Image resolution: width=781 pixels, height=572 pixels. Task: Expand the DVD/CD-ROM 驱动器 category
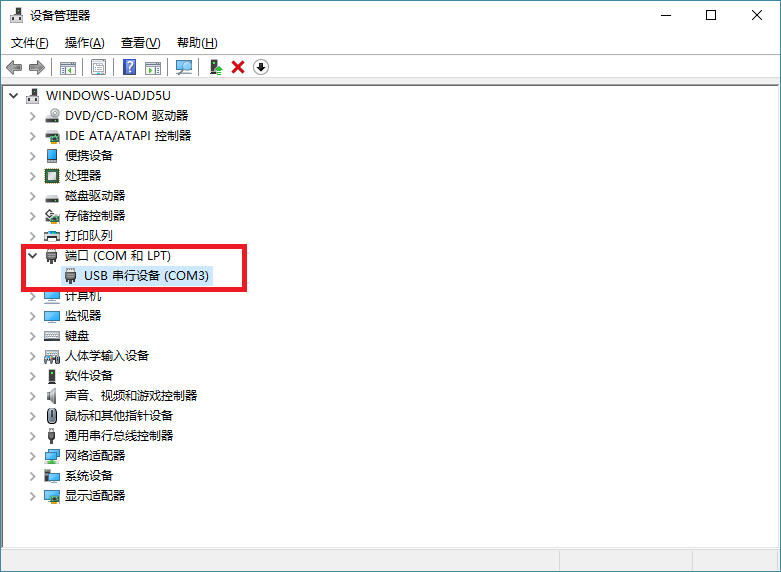coord(33,116)
